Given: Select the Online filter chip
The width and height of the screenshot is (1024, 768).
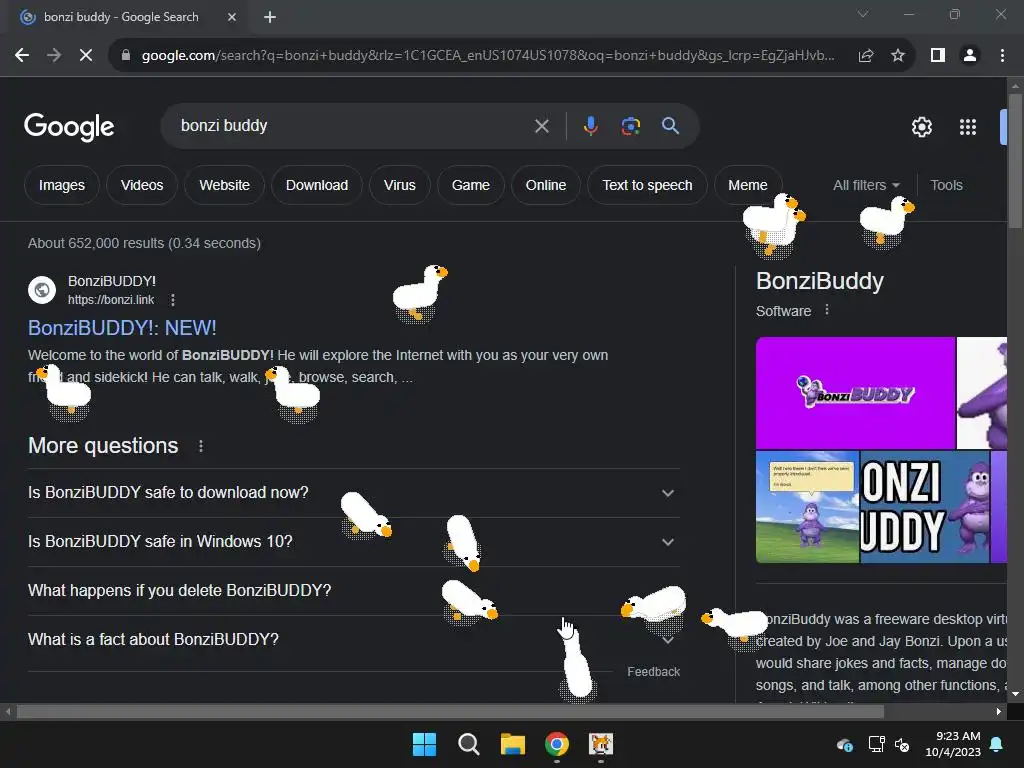Looking at the screenshot, I should pyautogui.click(x=546, y=185).
